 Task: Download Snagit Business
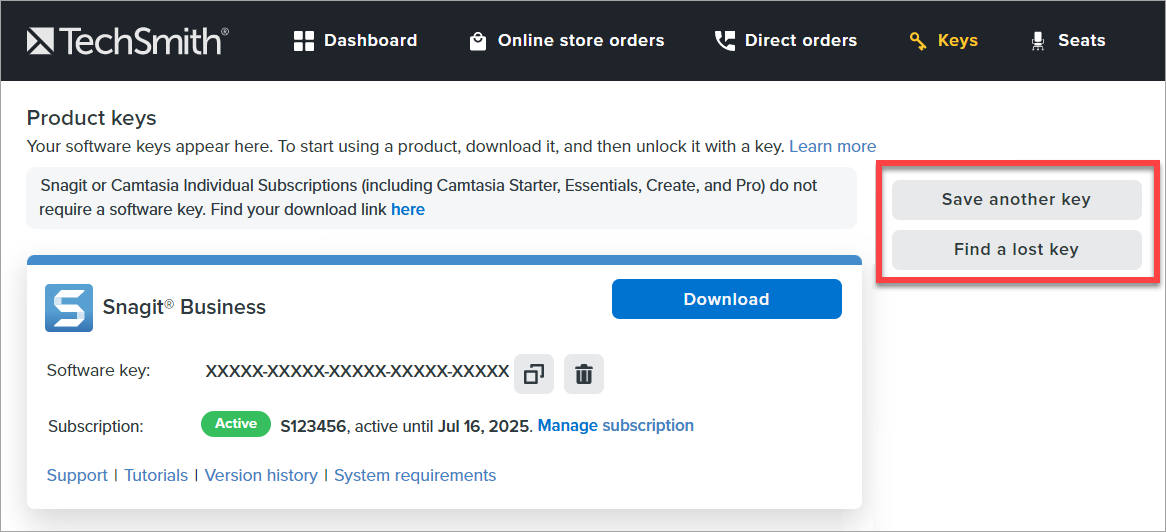coord(726,299)
